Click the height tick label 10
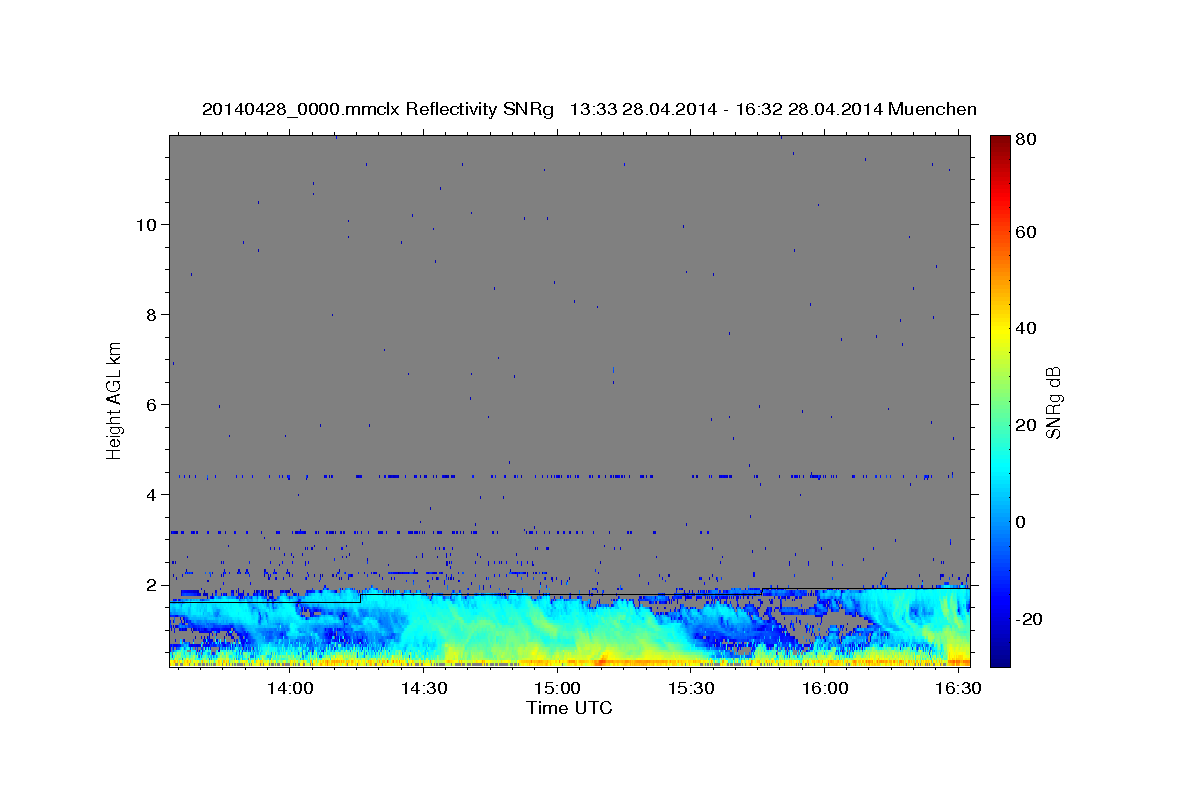The image size is (1200, 800). (x=146, y=224)
